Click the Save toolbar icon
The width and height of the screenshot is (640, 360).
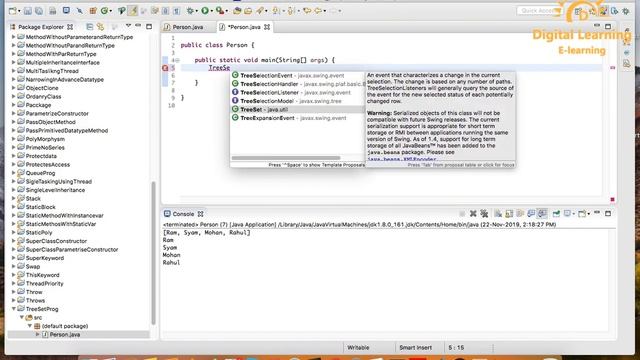28,11
